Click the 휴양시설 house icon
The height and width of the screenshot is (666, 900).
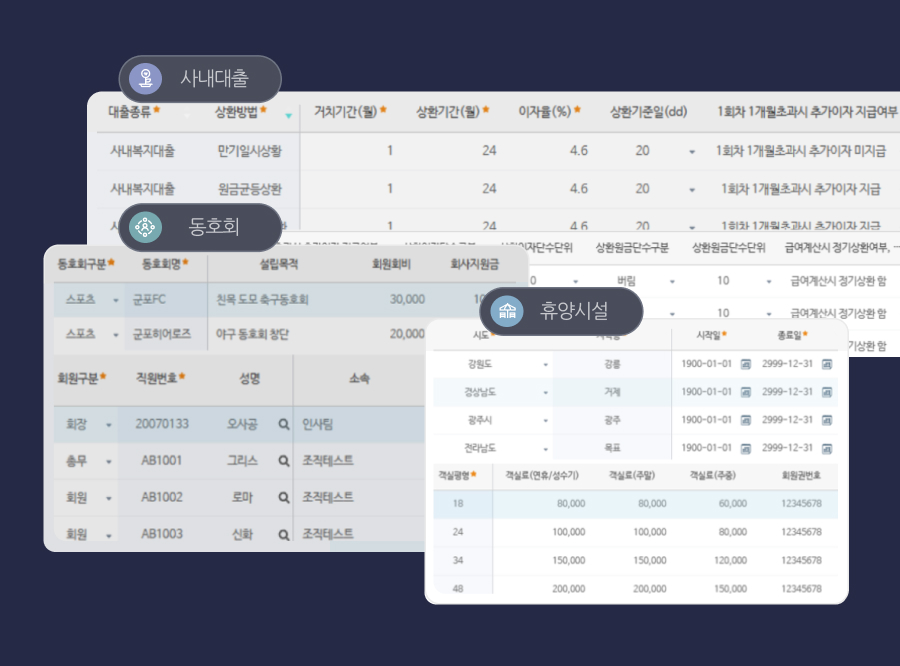[505, 311]
